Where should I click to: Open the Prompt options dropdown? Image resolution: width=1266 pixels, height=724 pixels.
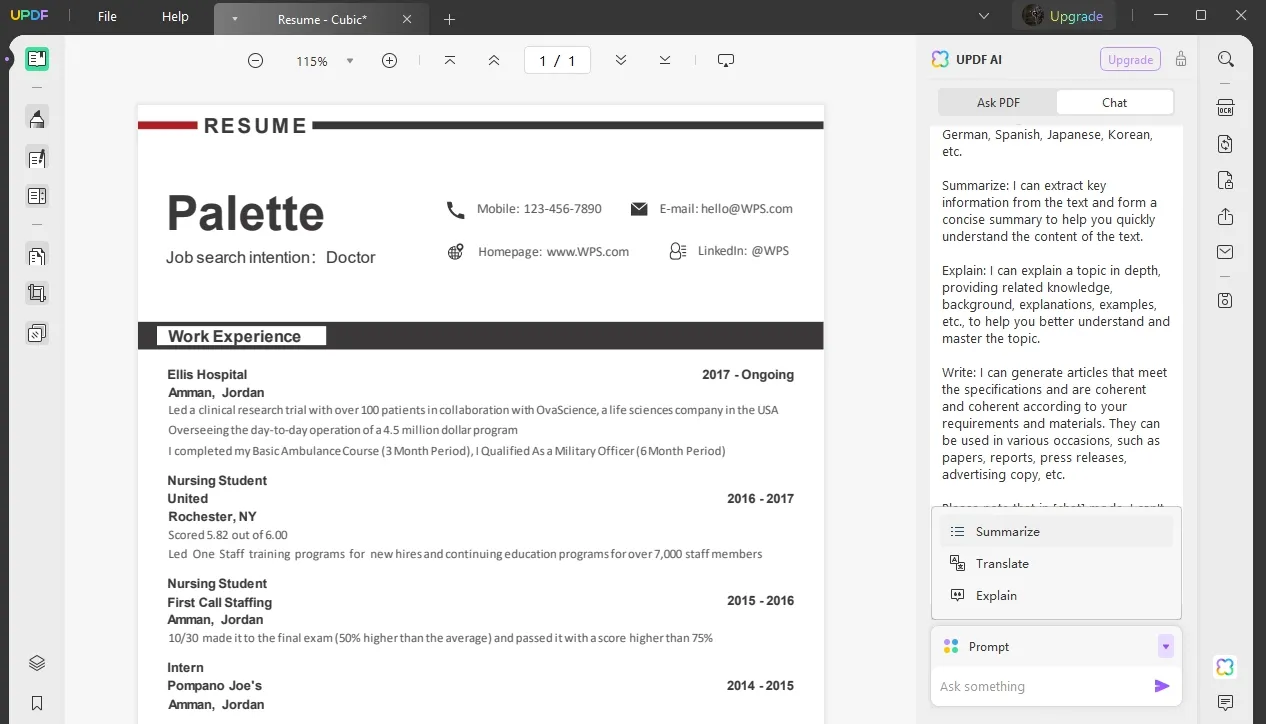(1165, 646)
